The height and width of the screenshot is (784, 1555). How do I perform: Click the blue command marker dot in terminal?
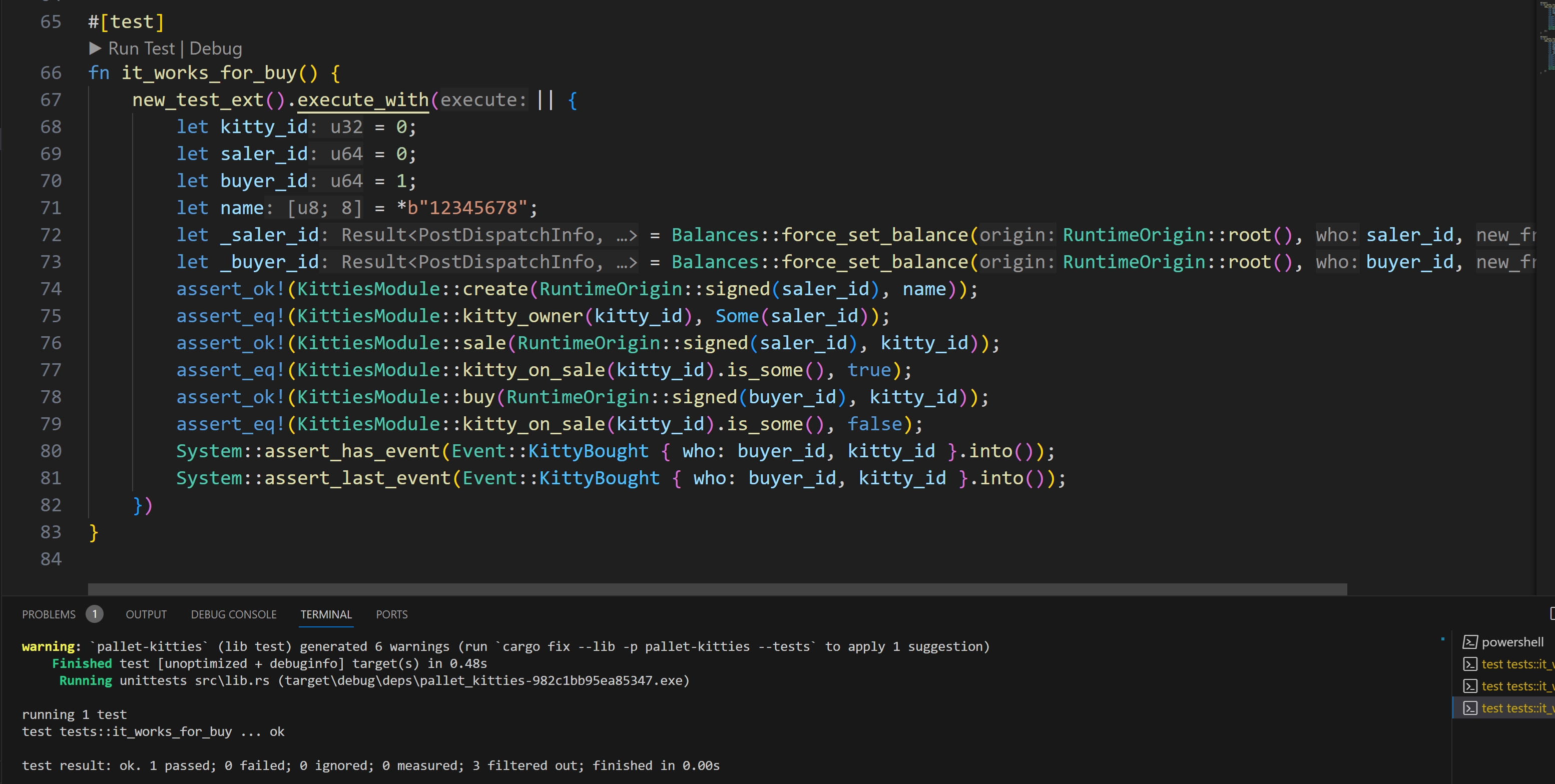click(x=1443, y=639)
